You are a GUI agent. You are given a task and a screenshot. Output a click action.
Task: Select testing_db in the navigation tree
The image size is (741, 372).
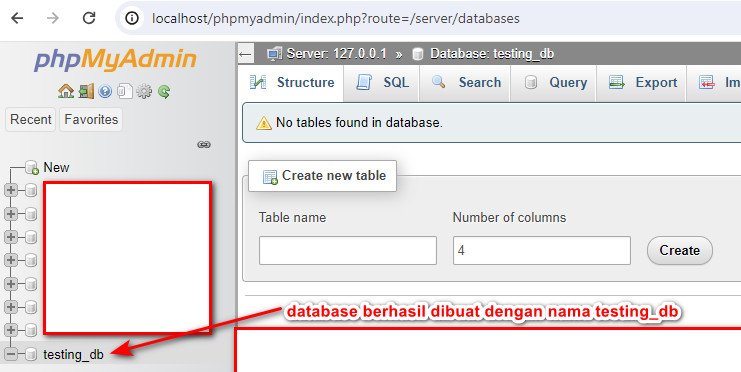pos(73,354)
